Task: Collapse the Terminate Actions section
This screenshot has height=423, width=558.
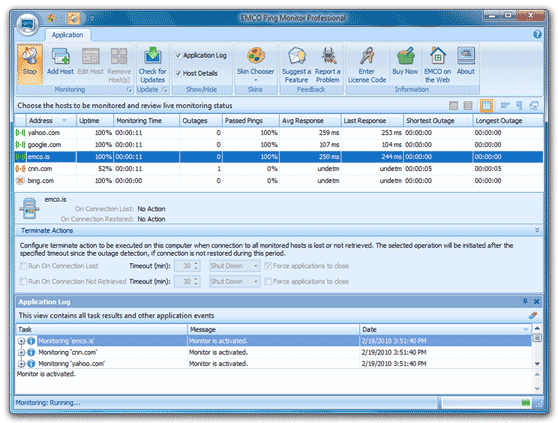Action: click(537, 230)
